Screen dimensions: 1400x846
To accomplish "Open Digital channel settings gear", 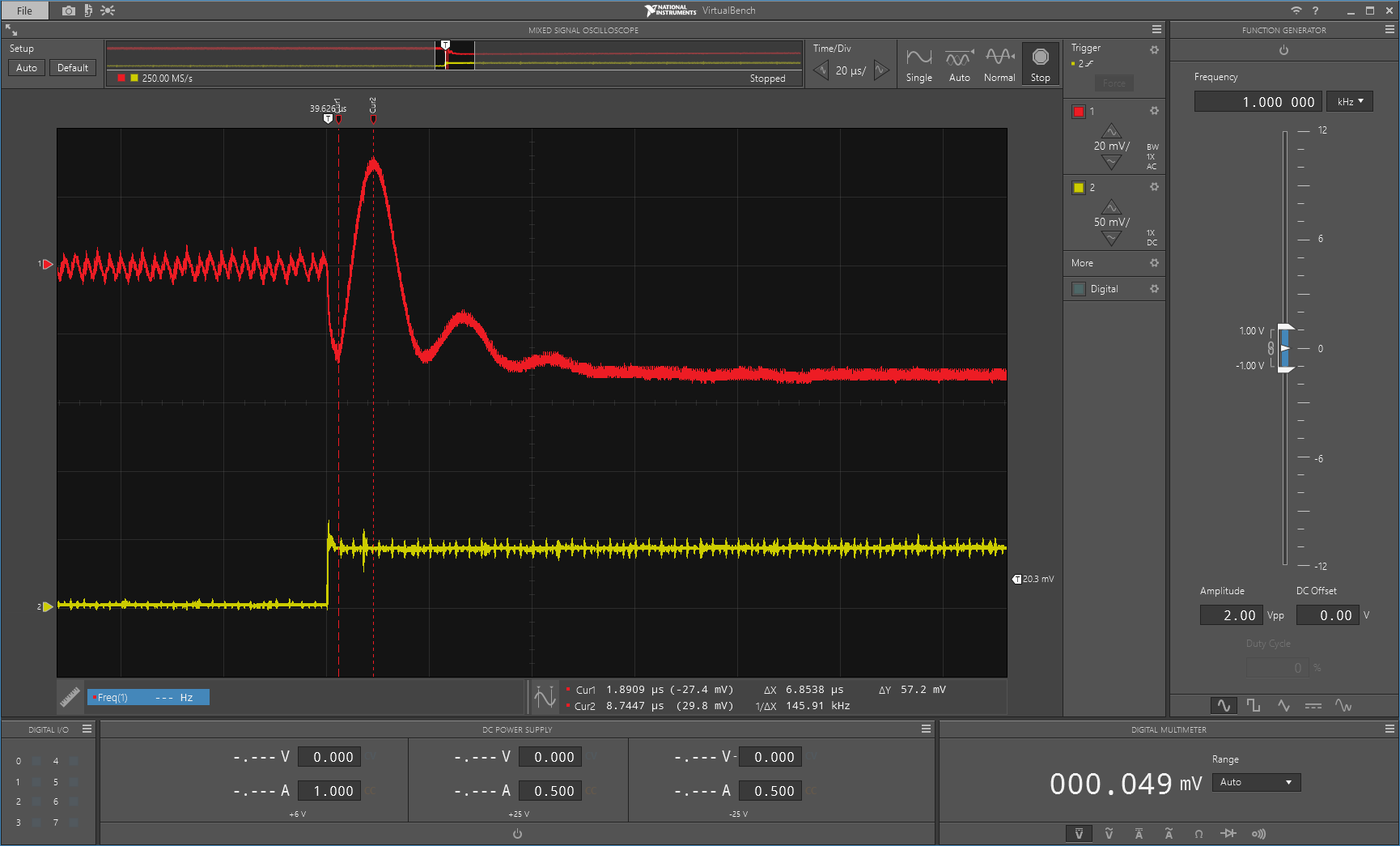I will tap(1154, 288).
